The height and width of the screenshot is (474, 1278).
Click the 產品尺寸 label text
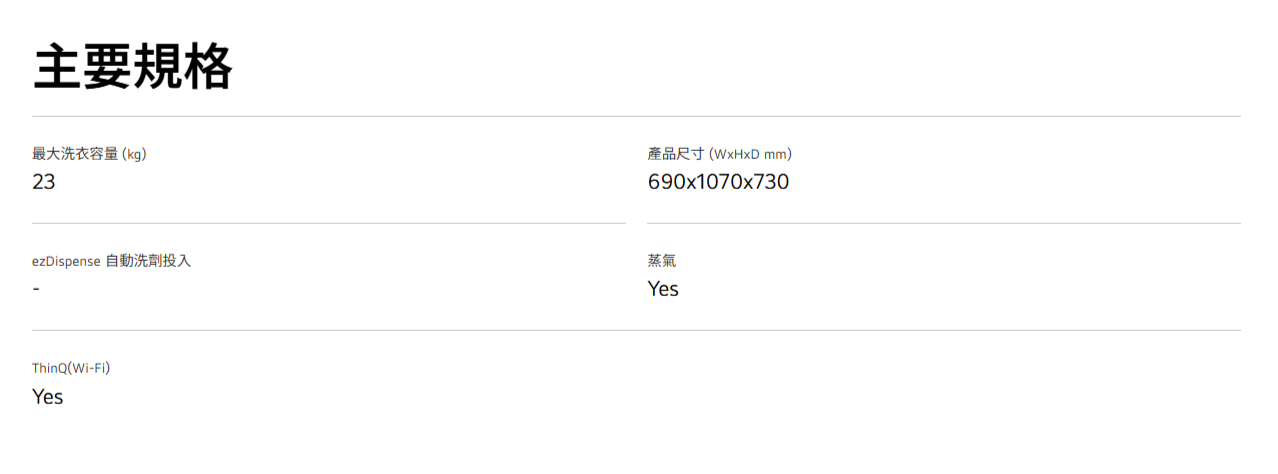click(x=676, y=154)
